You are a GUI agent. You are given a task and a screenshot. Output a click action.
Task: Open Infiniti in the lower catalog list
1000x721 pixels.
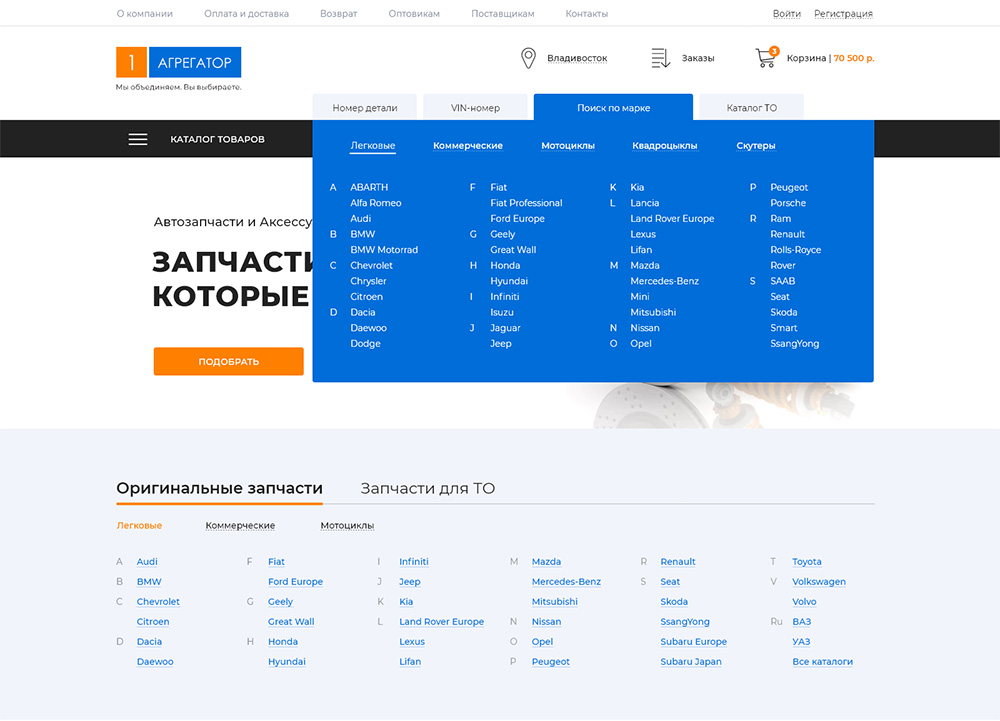[x=414, y=562]
